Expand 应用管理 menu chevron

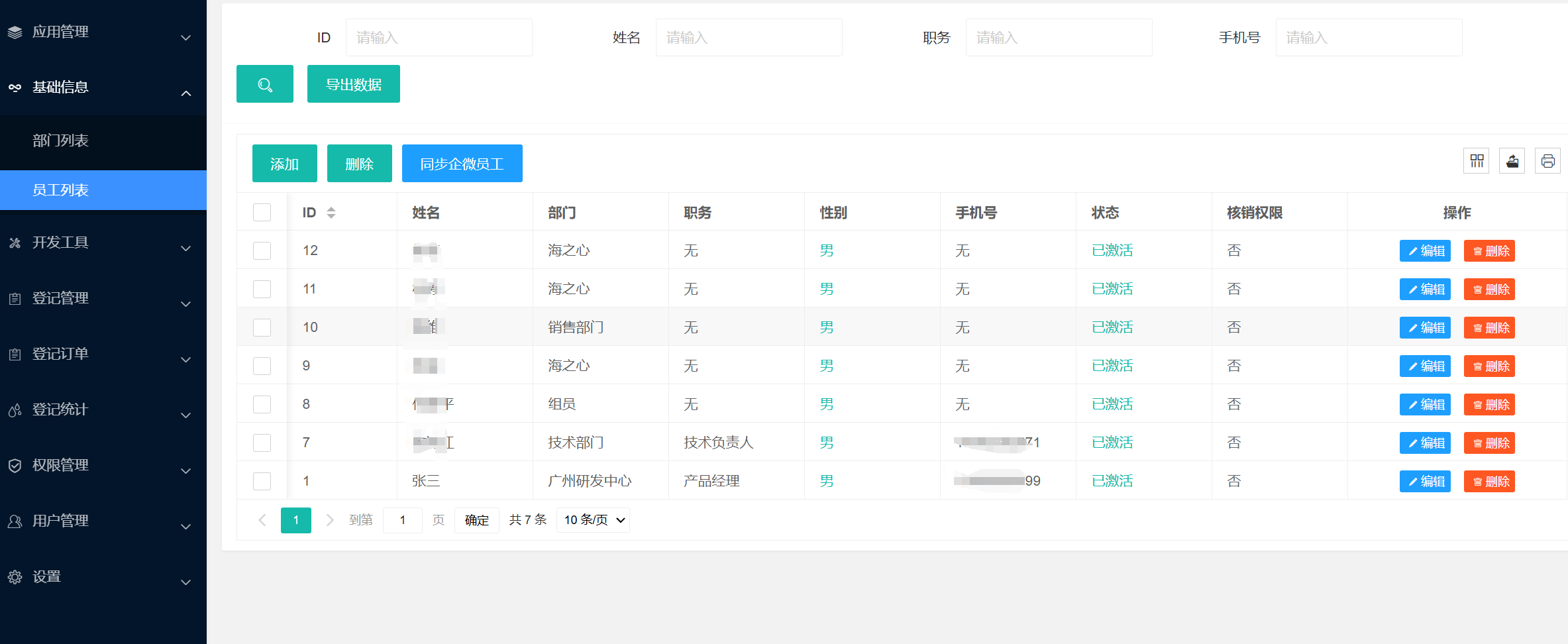[186, 38]
